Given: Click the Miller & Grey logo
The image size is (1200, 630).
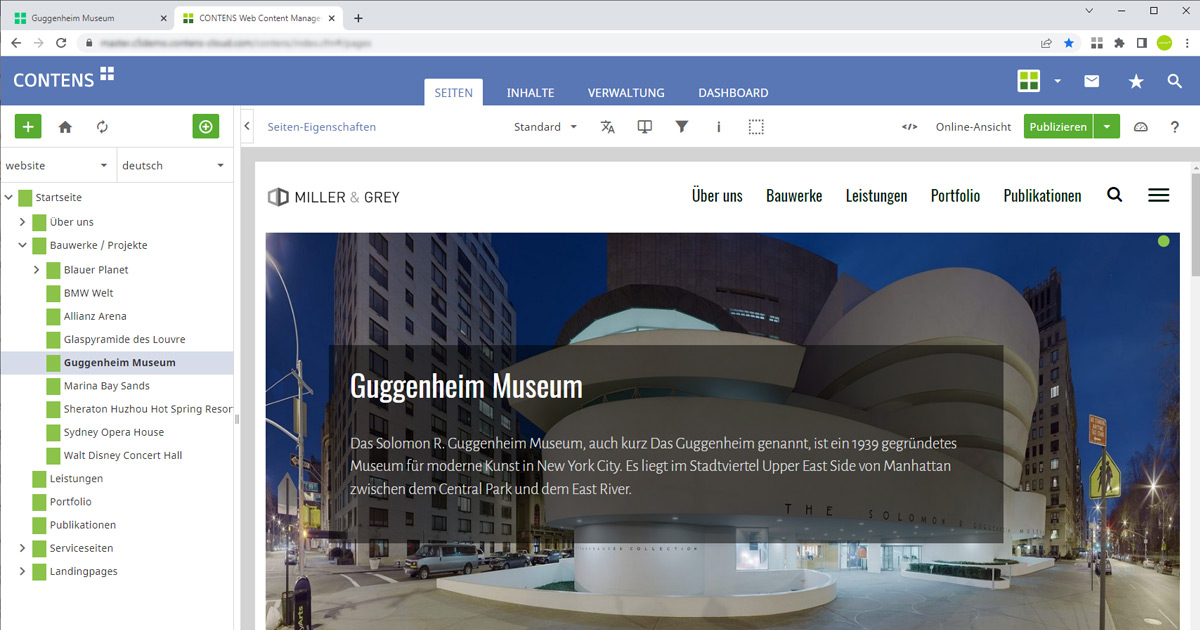Looking at the screenshot, I should tap(334, 197).
